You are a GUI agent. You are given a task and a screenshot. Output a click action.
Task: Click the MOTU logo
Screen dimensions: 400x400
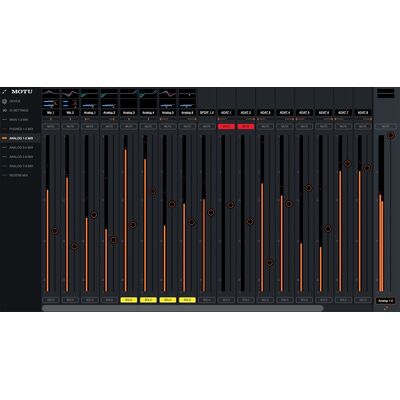point(22,92)
